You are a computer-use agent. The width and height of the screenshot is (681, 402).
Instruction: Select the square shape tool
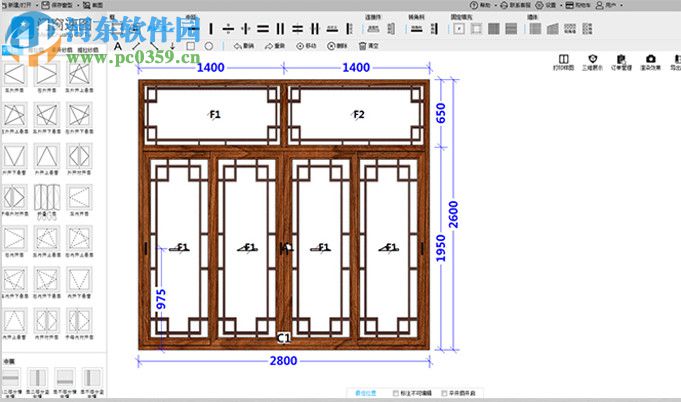[190, 46]
